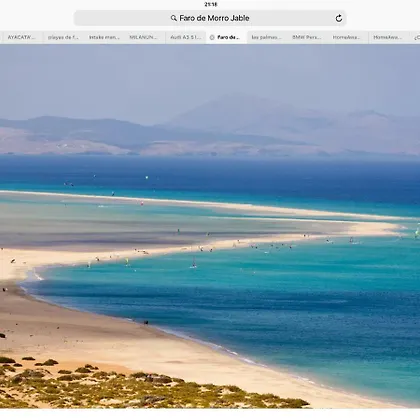Select the active Faro de... tab
The height and width of the screenshot is (420, 420).
pos(227,37)
